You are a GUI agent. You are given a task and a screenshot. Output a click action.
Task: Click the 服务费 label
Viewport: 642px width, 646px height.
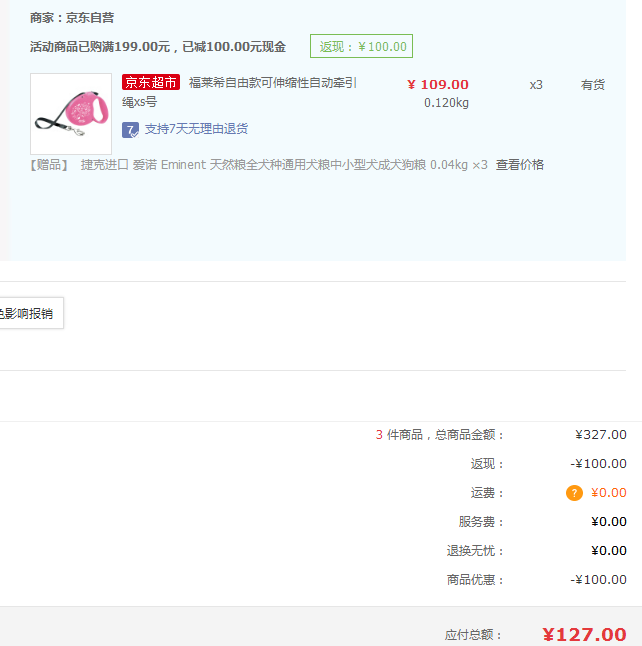[x=481, y=522]
